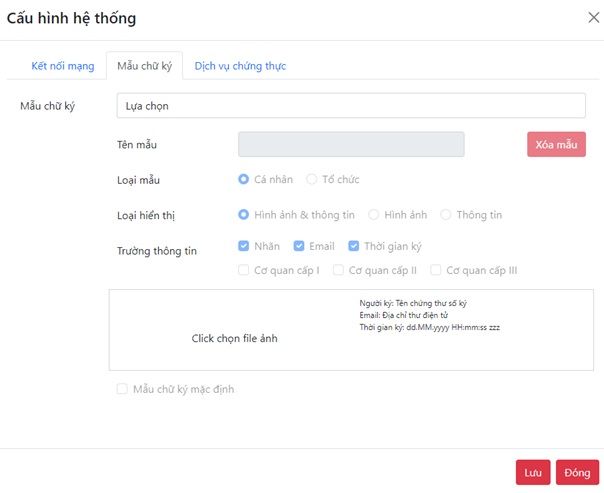Enable the Cơ quan cấp III checkbox
Viewport: 604px width, 493px height.
click(x=436, y=270)
